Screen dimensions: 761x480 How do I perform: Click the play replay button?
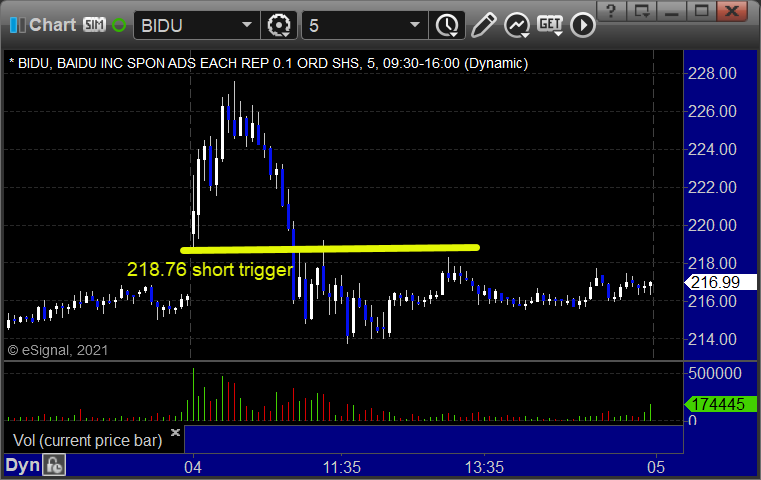point(582,25)
